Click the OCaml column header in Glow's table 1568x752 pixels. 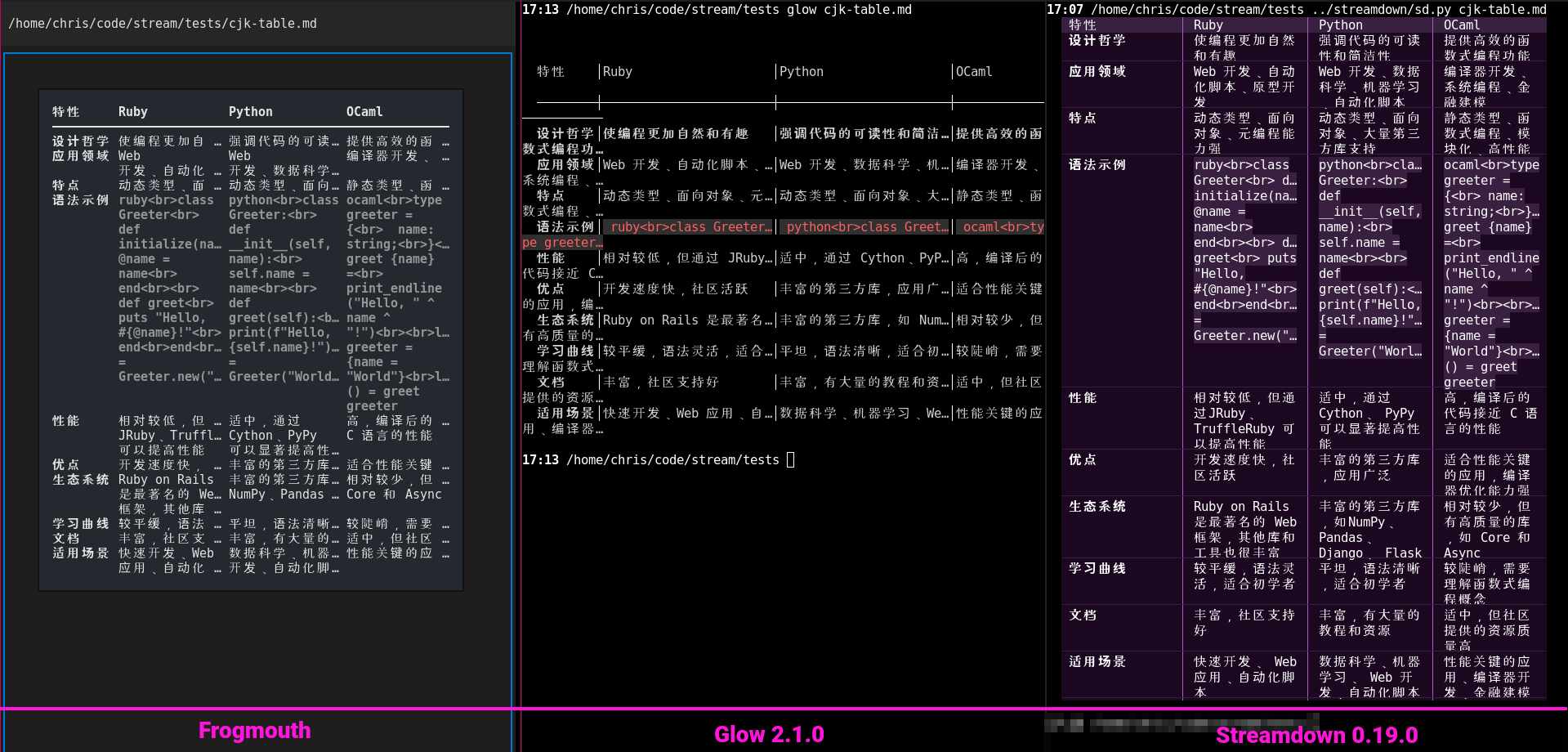[972, 72]
